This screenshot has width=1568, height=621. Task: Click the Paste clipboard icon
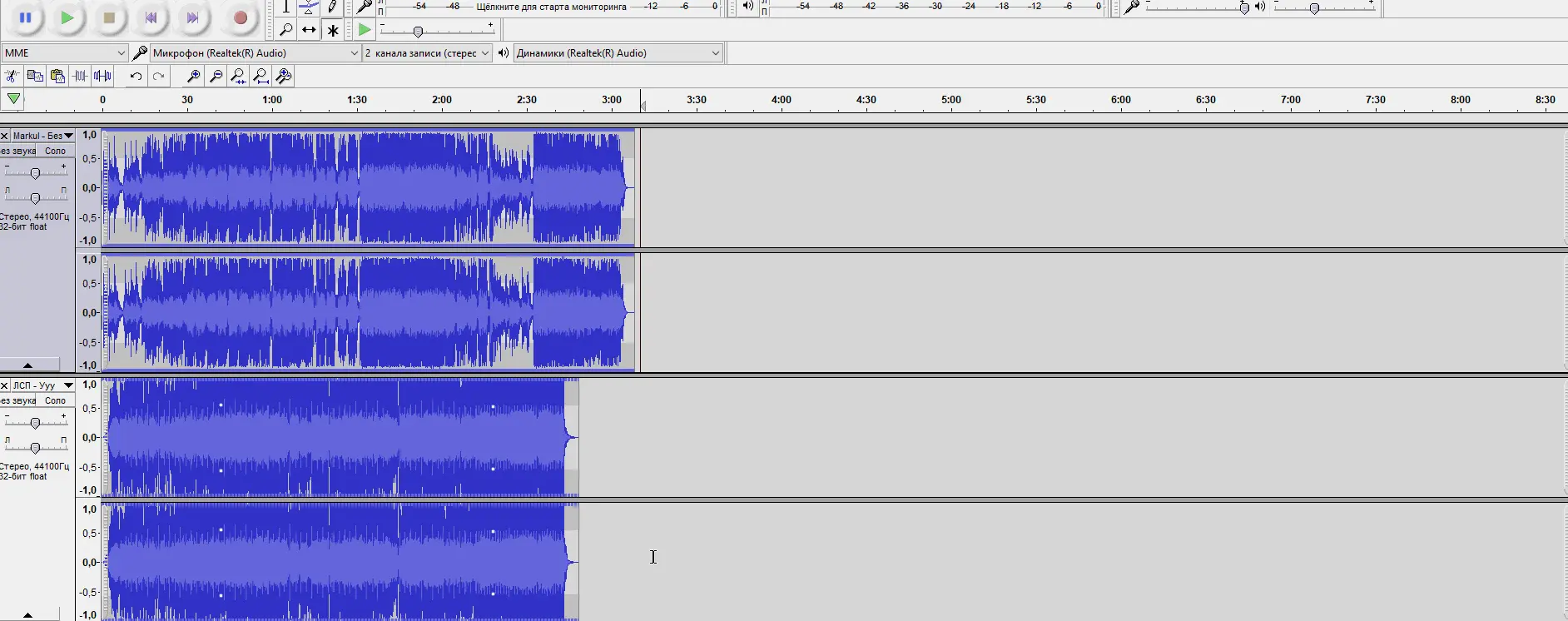[x=57, y=77]
